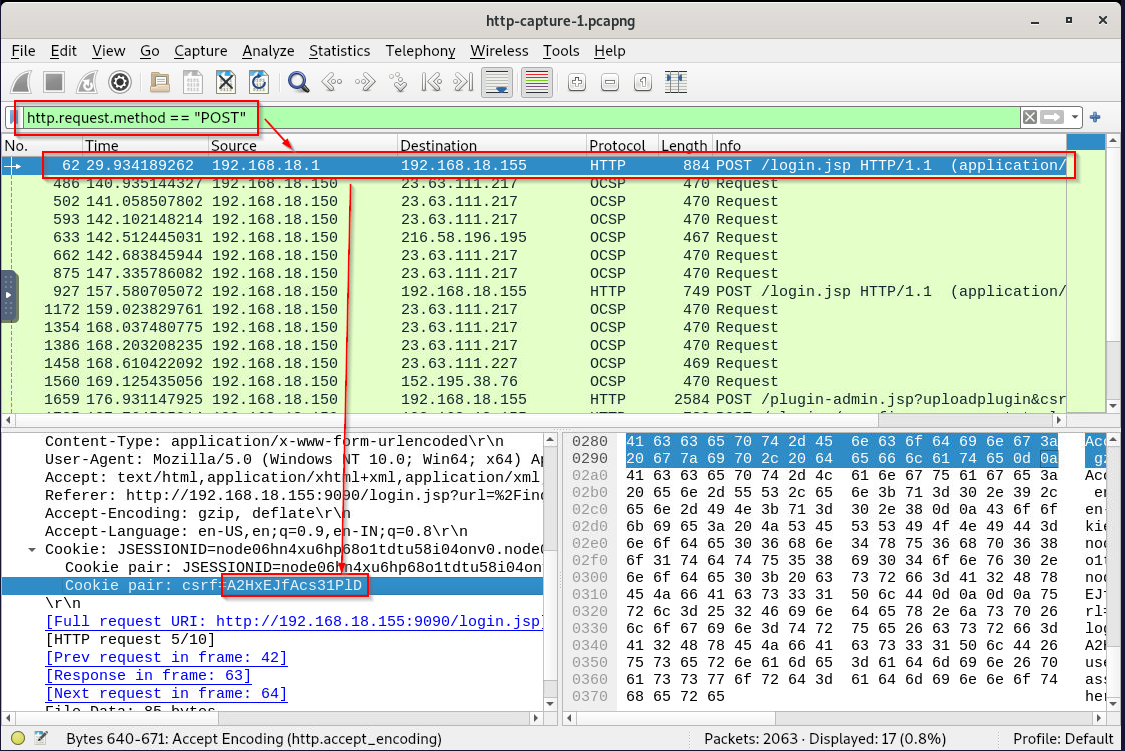Go to first packet icon
1125x751 pixels.
432,82
